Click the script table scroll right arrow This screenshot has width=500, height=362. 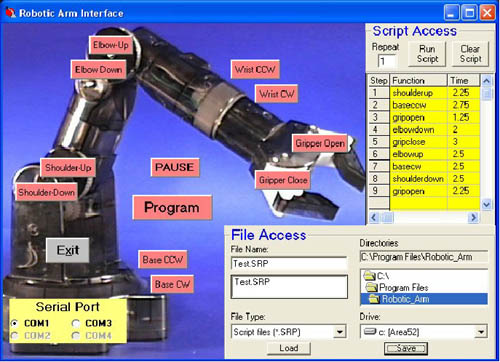coord(473,218)
